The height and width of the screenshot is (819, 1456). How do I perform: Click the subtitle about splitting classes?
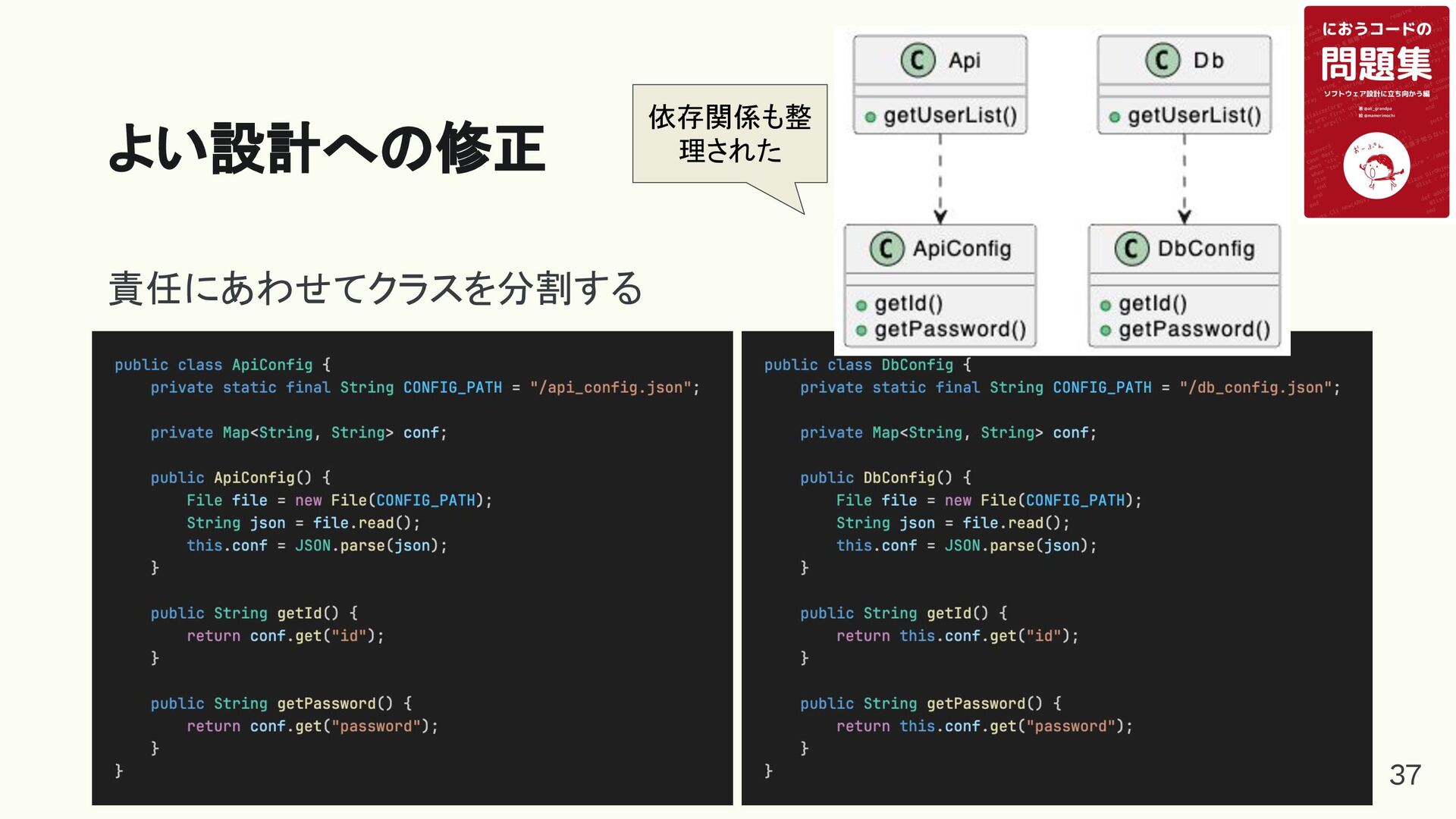(x=375, y=288)
